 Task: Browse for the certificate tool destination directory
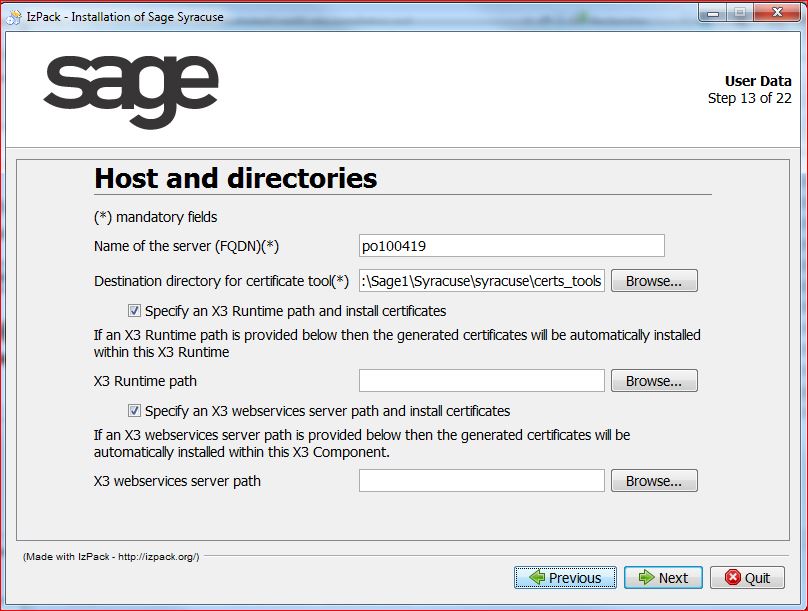point(653,281)
